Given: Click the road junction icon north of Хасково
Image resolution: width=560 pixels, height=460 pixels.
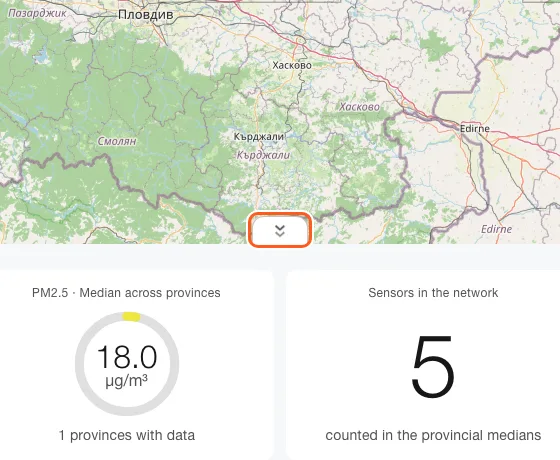Looking at the screenshot, I should 300,41.
